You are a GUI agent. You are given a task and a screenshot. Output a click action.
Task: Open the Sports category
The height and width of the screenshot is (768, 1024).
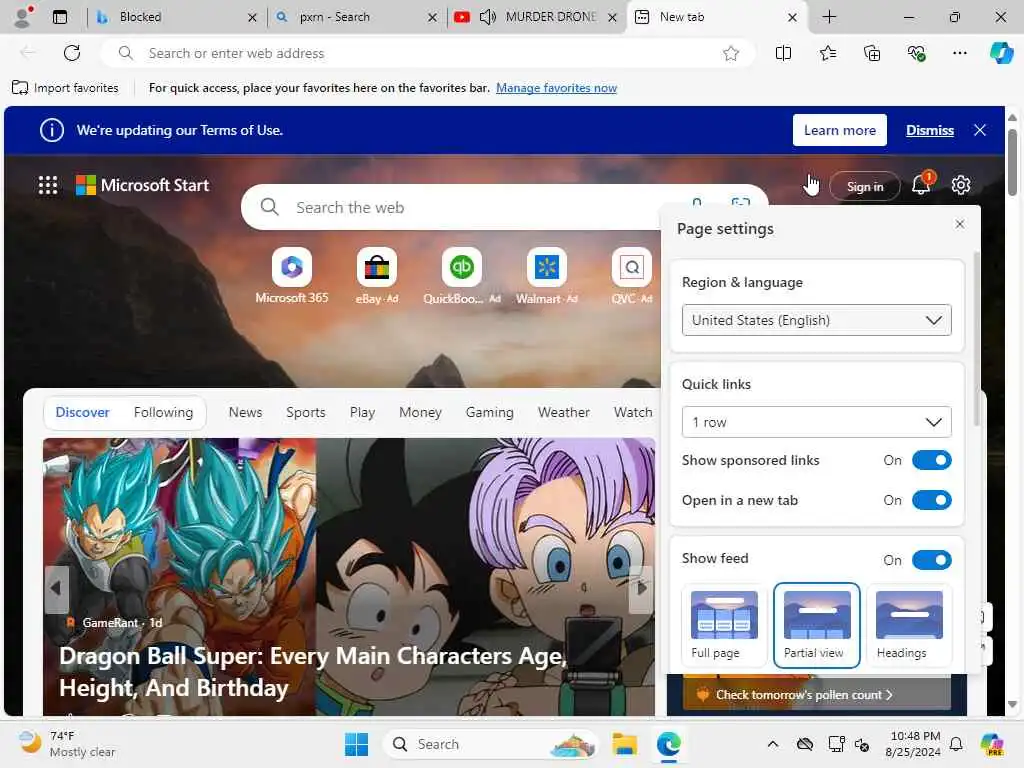[x=306, y=412]
